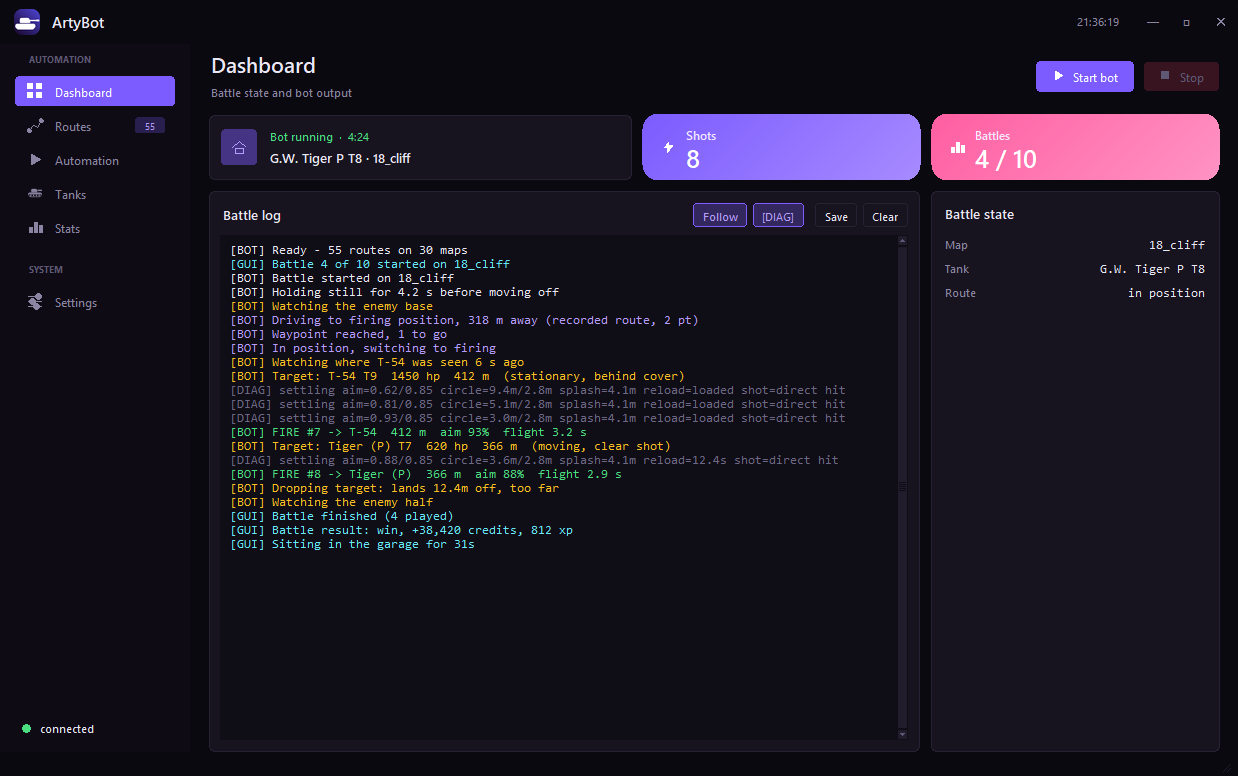The height and width of the screenshot is (776, 1238).
Task: Click the 'Waypoint reached, 1 to go' line
Action: [x=339, y=334]
